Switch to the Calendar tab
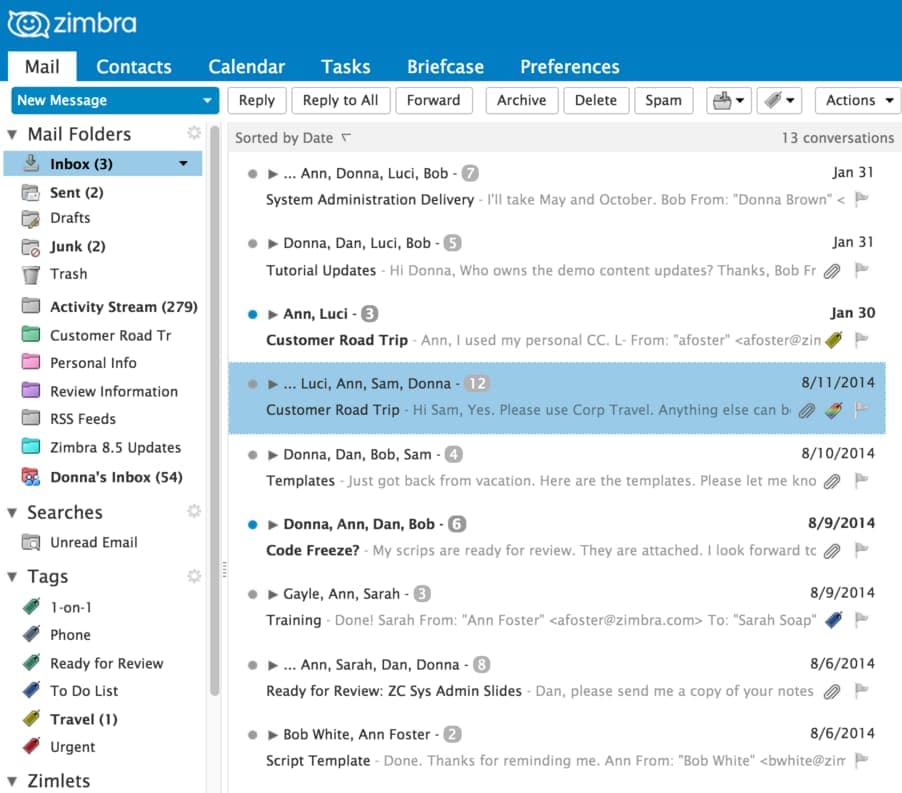 246,66
